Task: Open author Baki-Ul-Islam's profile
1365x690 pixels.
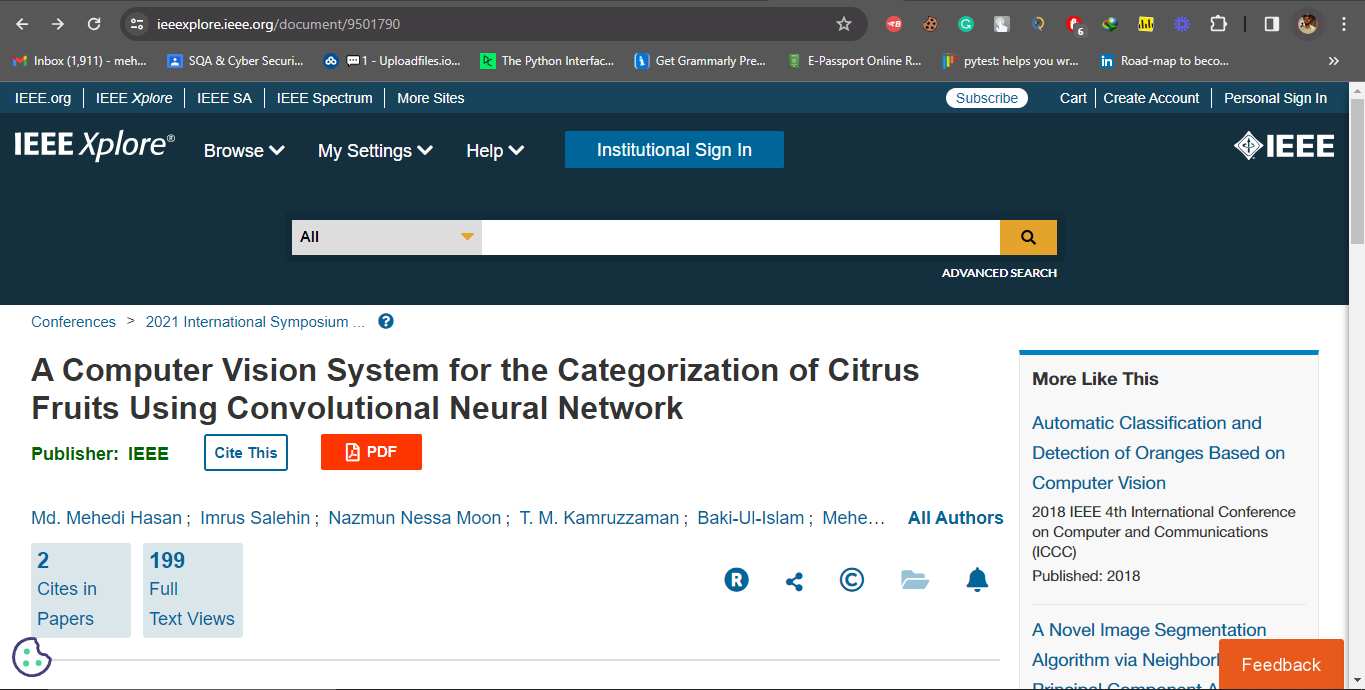Action: 751,518
